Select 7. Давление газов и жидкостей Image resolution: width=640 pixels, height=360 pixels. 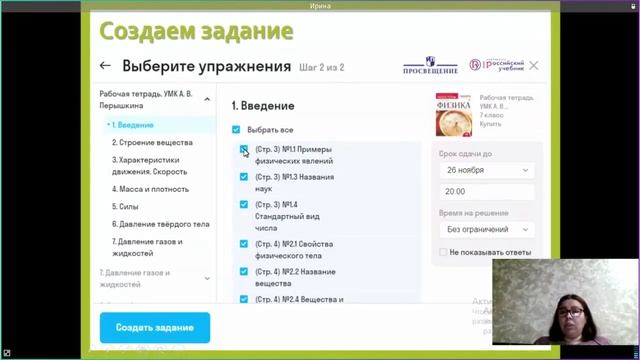(x=147, y=247)
